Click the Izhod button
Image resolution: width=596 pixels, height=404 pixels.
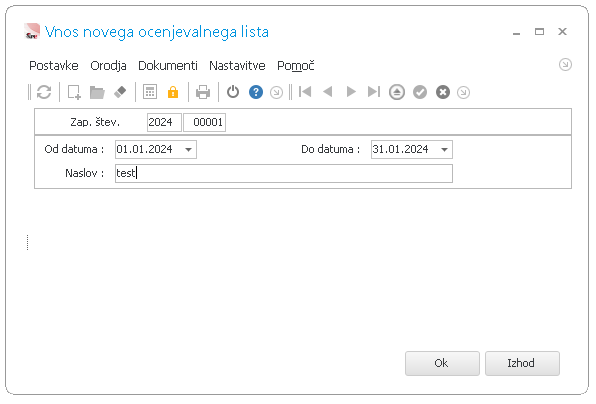coord(522,363)
